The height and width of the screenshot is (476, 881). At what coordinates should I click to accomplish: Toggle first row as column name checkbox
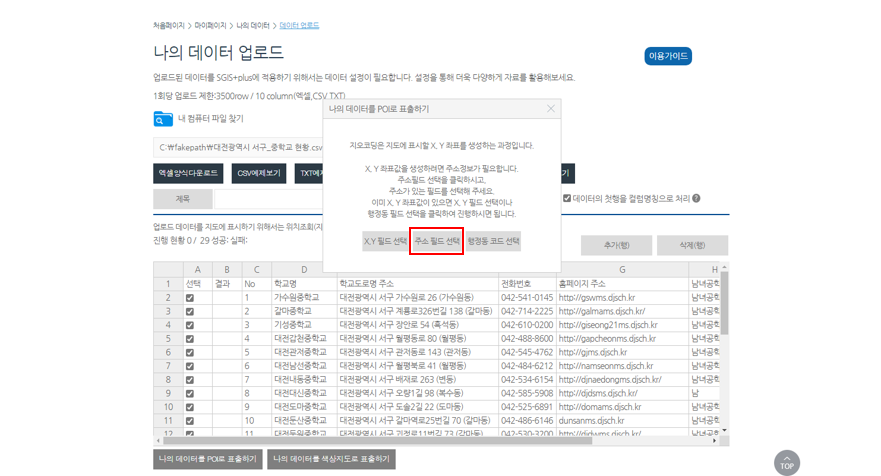(567, 198)
